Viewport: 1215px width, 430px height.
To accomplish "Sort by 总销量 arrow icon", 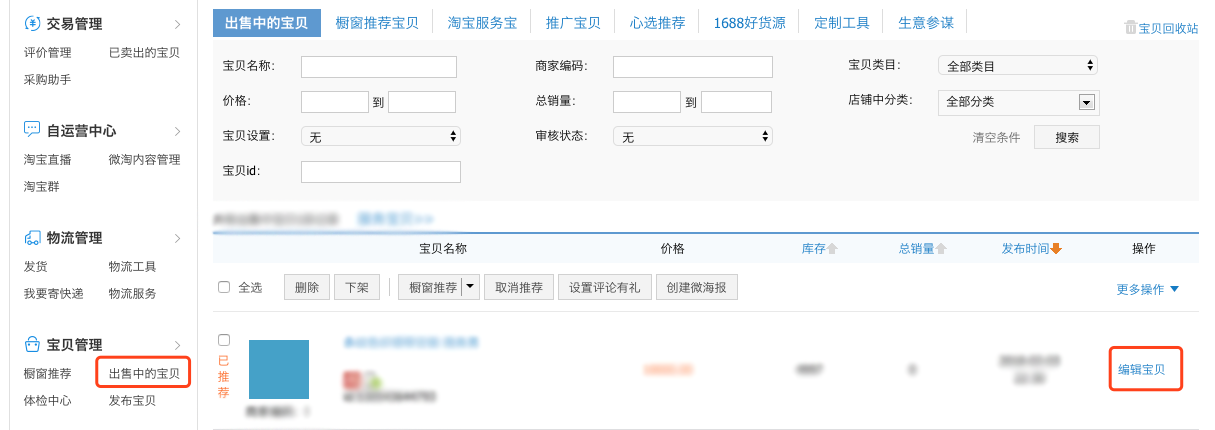I will pos(941,249).
